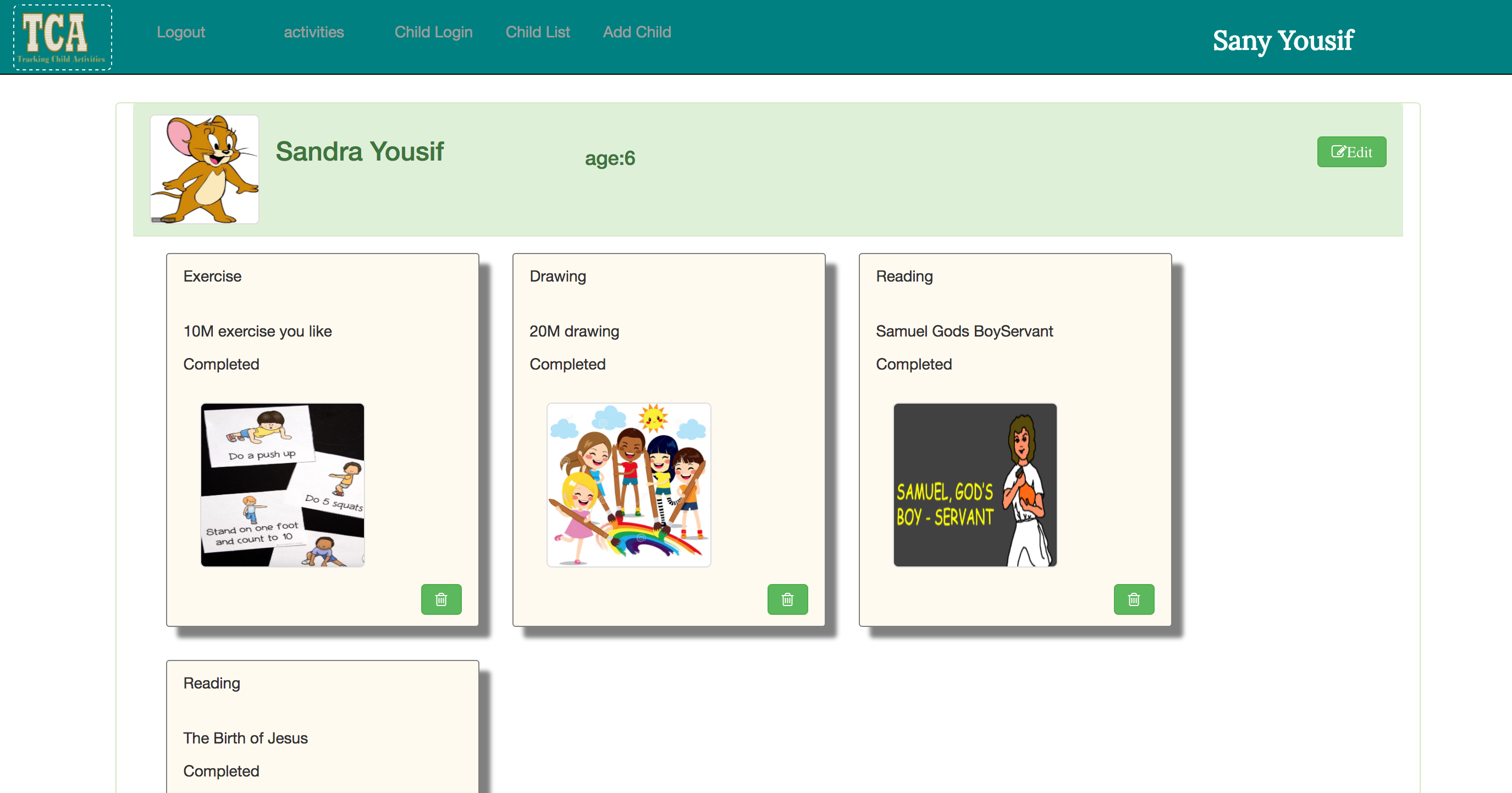Click the Sany Yousif user name
This screenshot has height=793, width=1512.
1283,41
